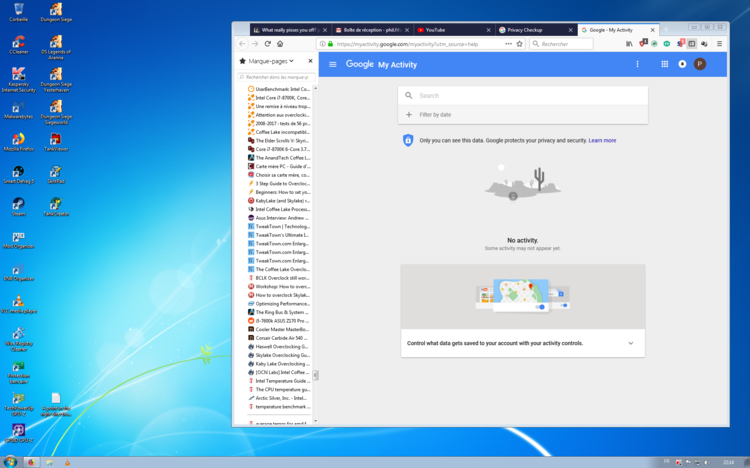Open the Firefox library icon
Viewport: 750px width, 468px height.
[629, 44]
